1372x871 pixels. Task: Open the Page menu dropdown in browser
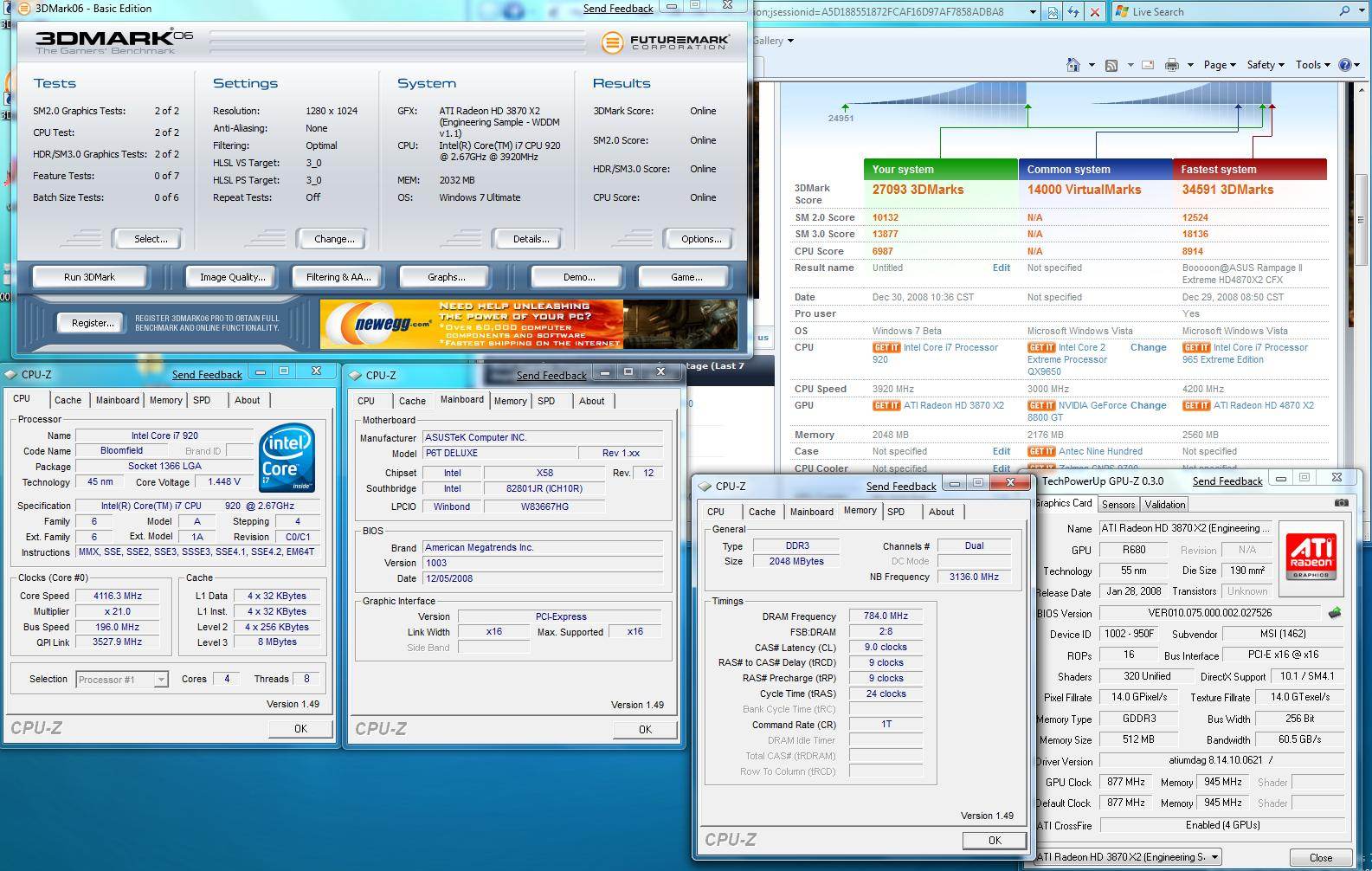click(1220, 65)
